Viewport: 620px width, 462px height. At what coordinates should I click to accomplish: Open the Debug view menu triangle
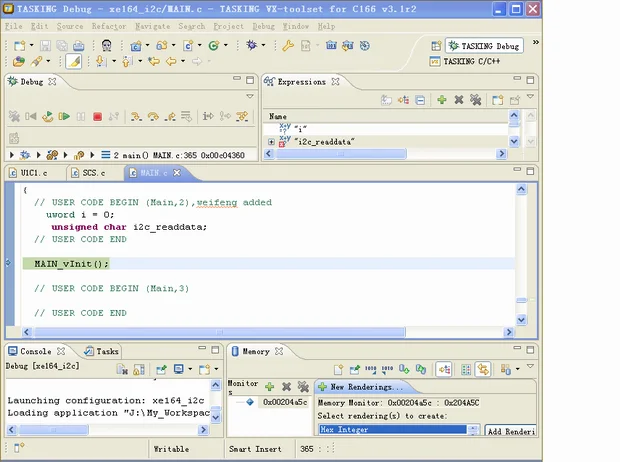tap(250, 96)
